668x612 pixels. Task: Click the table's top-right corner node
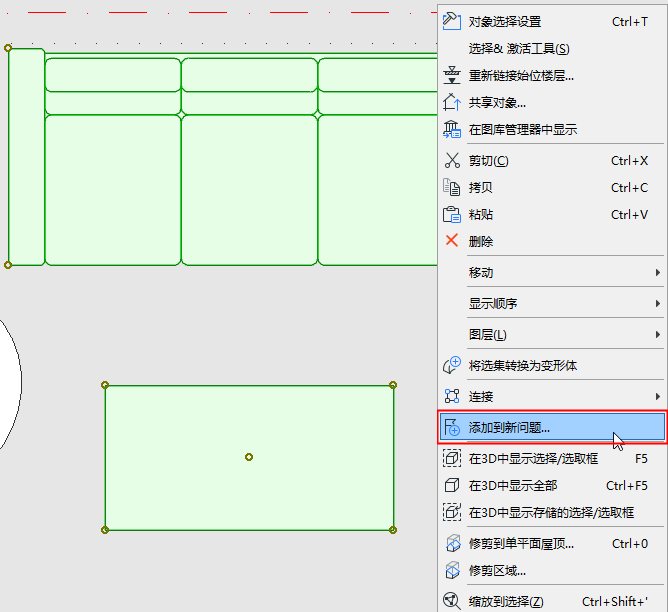point(393,385)
